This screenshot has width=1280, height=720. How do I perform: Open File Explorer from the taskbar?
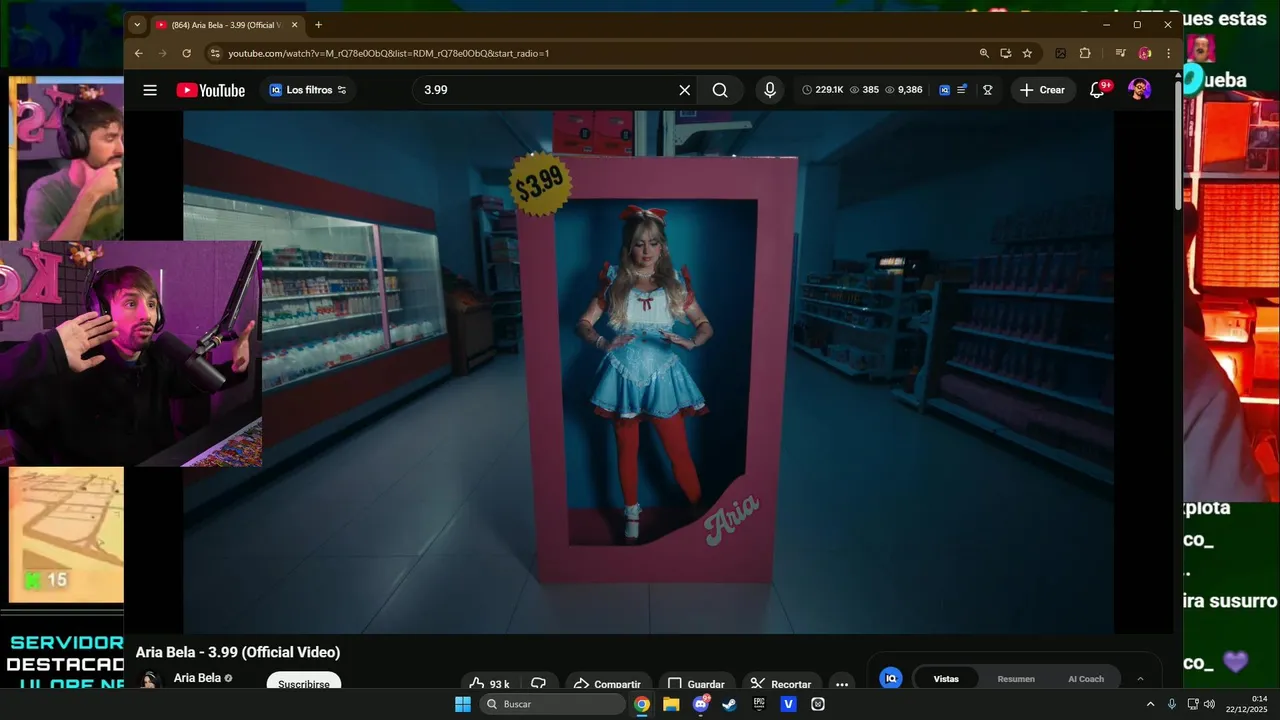671,704
